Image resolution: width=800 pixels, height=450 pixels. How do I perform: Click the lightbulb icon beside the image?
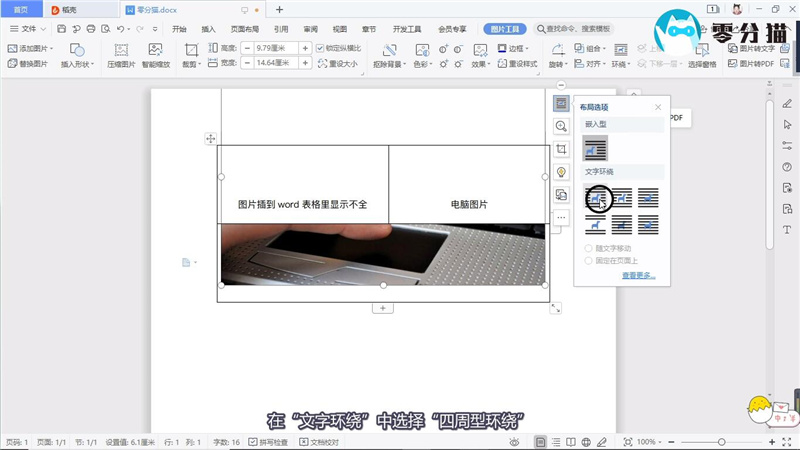(x=561, y=172)
